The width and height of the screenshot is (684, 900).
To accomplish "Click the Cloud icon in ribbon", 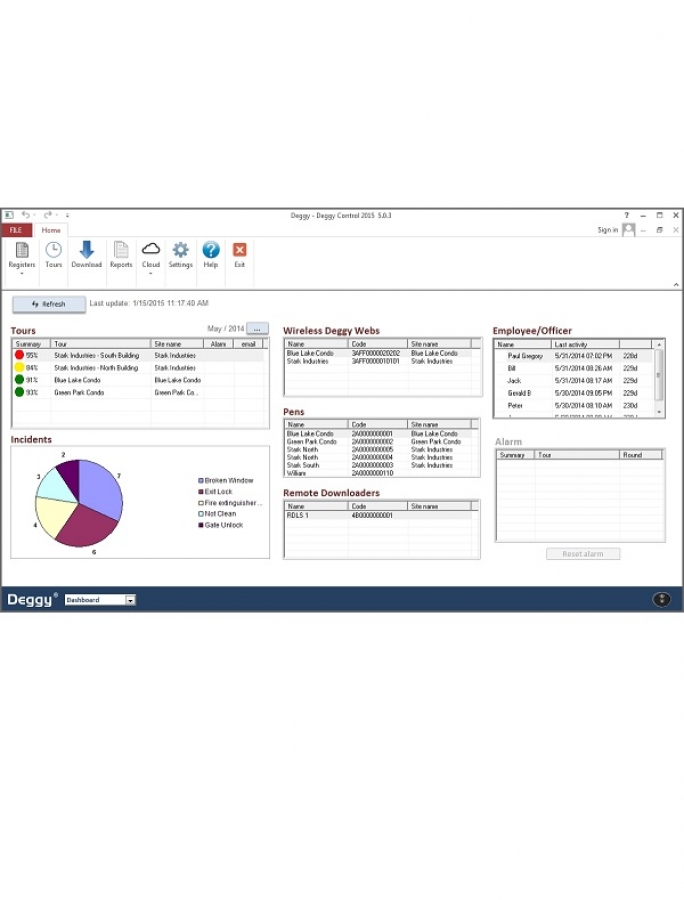I will [151, 249].
